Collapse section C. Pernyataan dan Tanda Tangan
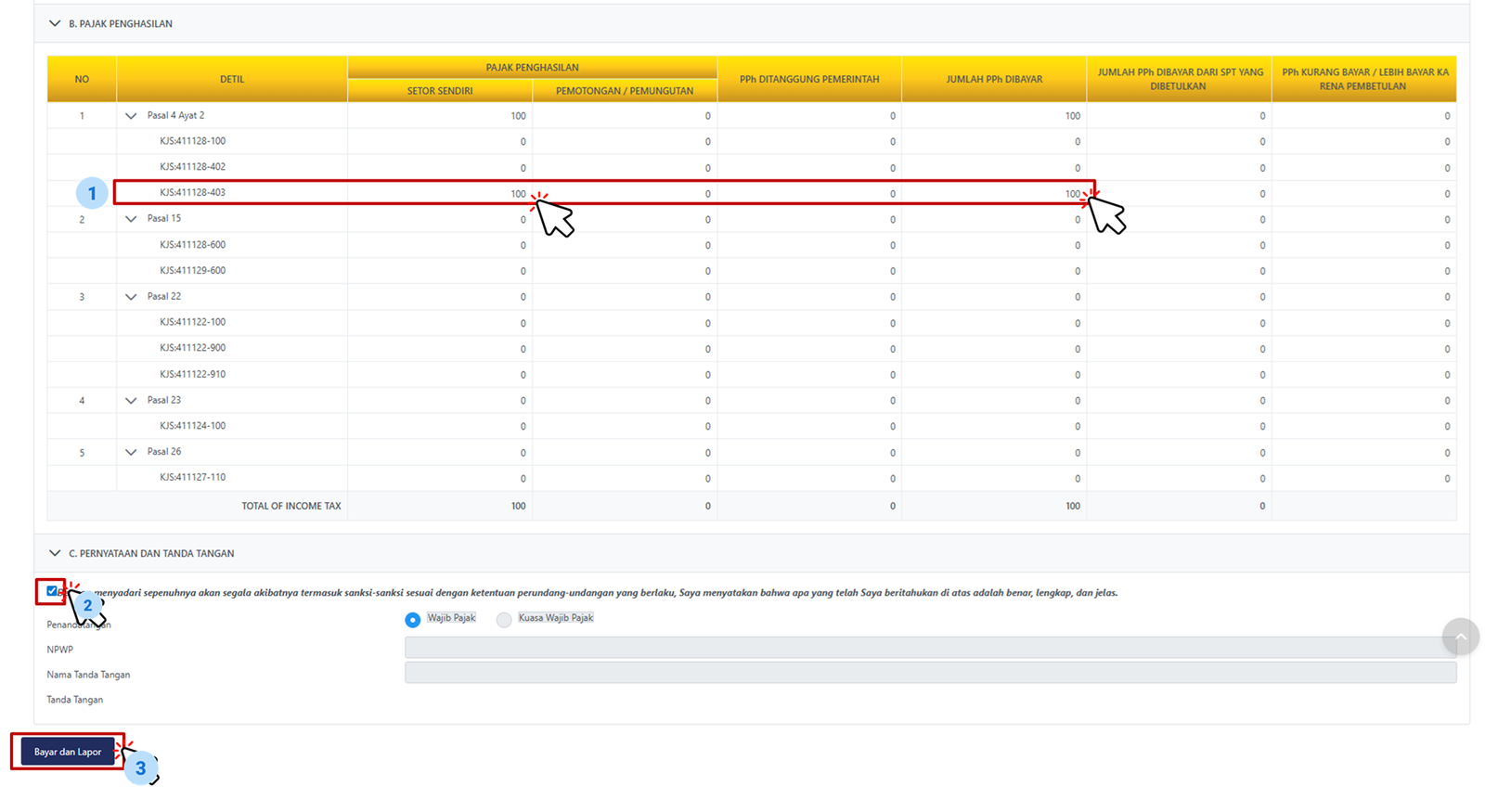The height and width of the screenshot is (812, 1485). point(55,553)
